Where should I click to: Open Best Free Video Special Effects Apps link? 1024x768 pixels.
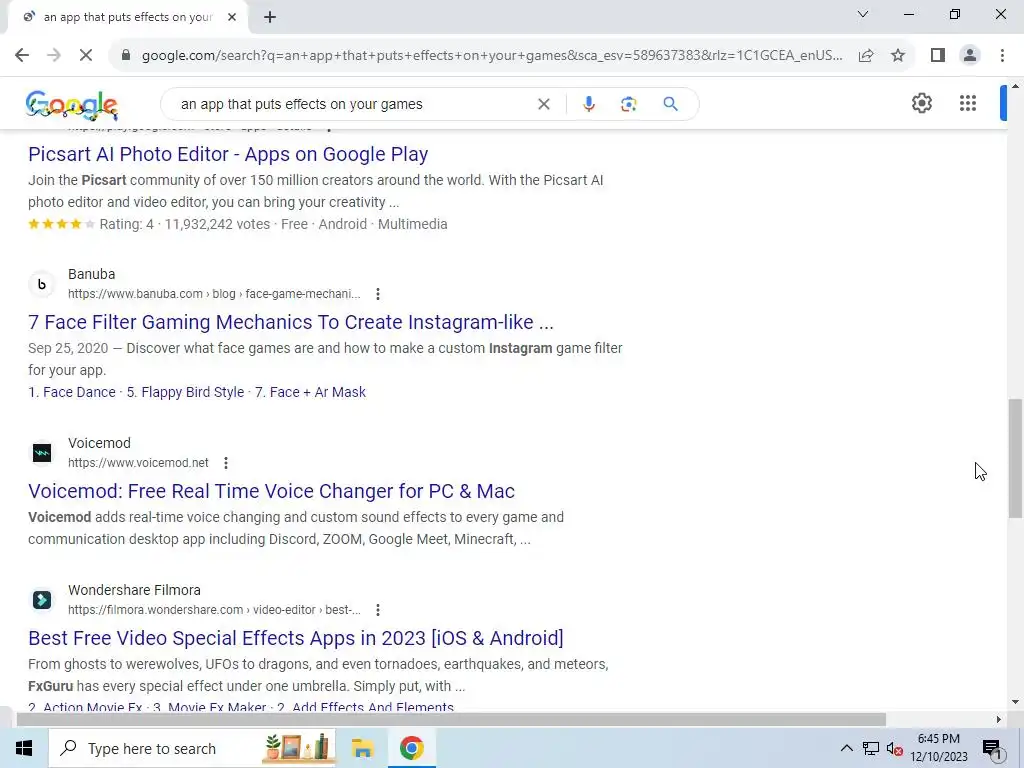[x=295, y=638]
